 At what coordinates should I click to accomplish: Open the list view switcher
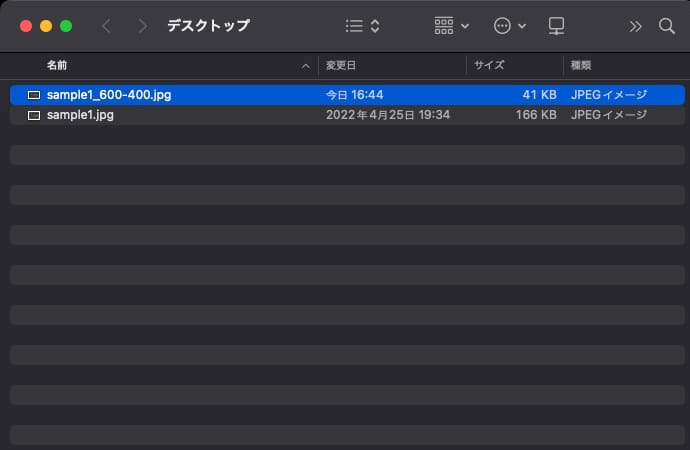tap(361, 26)
